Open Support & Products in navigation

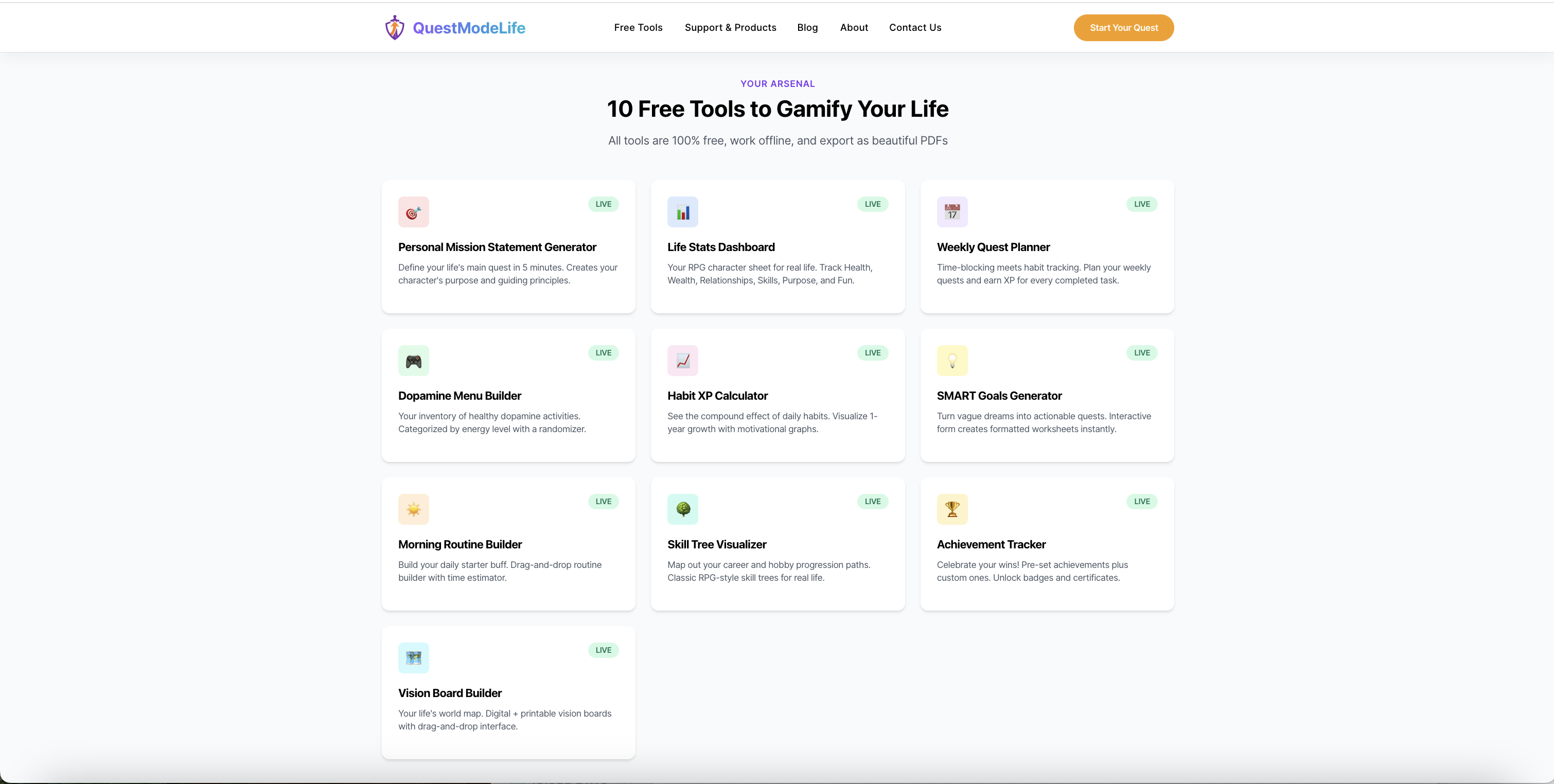(x=730, y=28)
